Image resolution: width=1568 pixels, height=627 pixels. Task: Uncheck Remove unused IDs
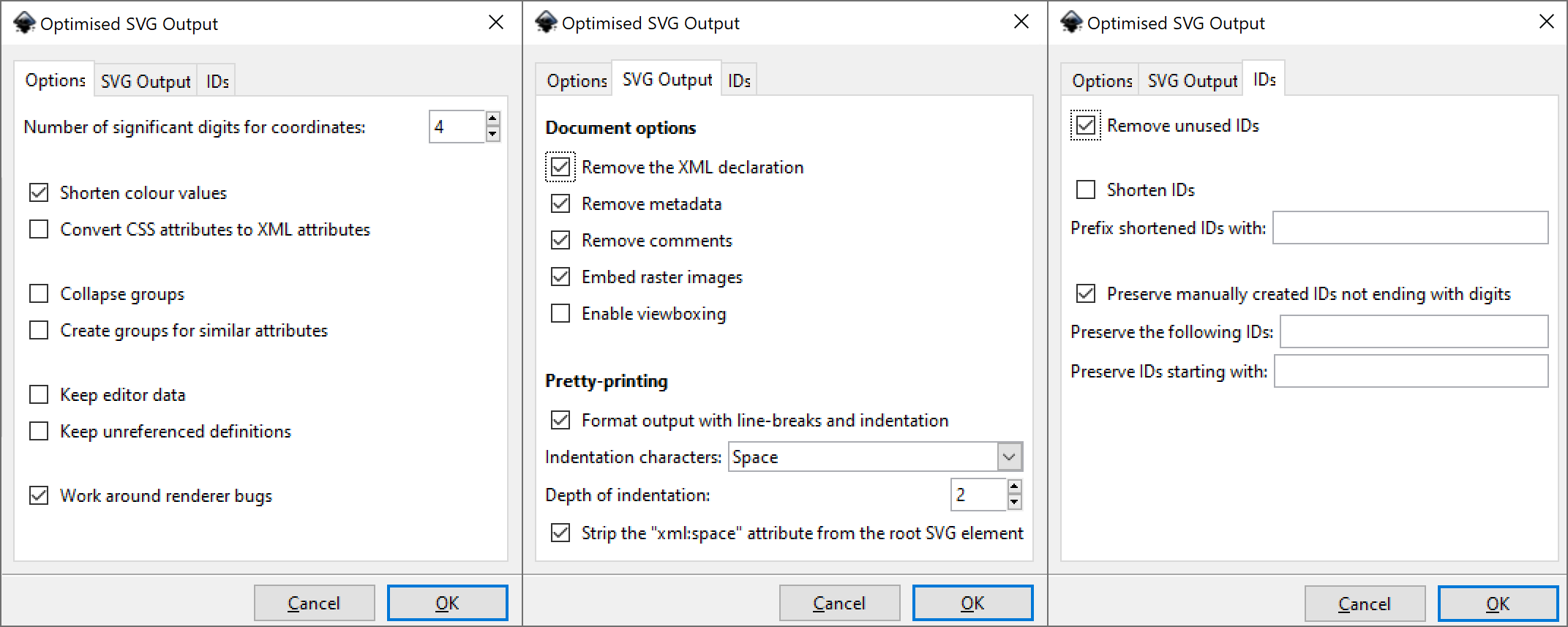click(x=1085, y=125)
